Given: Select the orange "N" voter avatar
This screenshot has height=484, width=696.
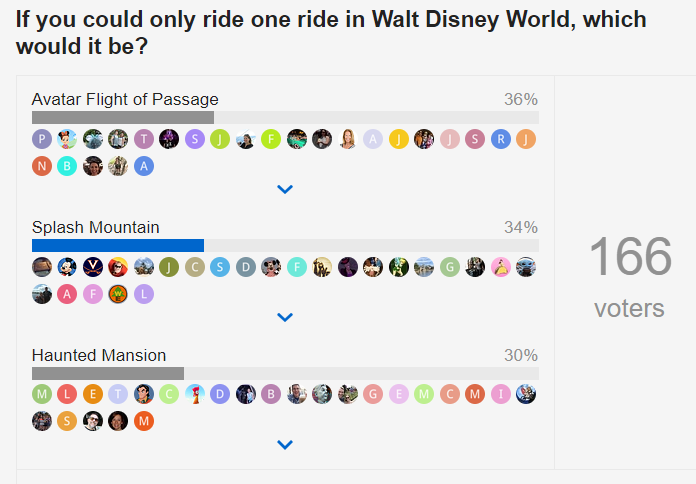Looking at the screenshot, I should (x=42, y=166).
